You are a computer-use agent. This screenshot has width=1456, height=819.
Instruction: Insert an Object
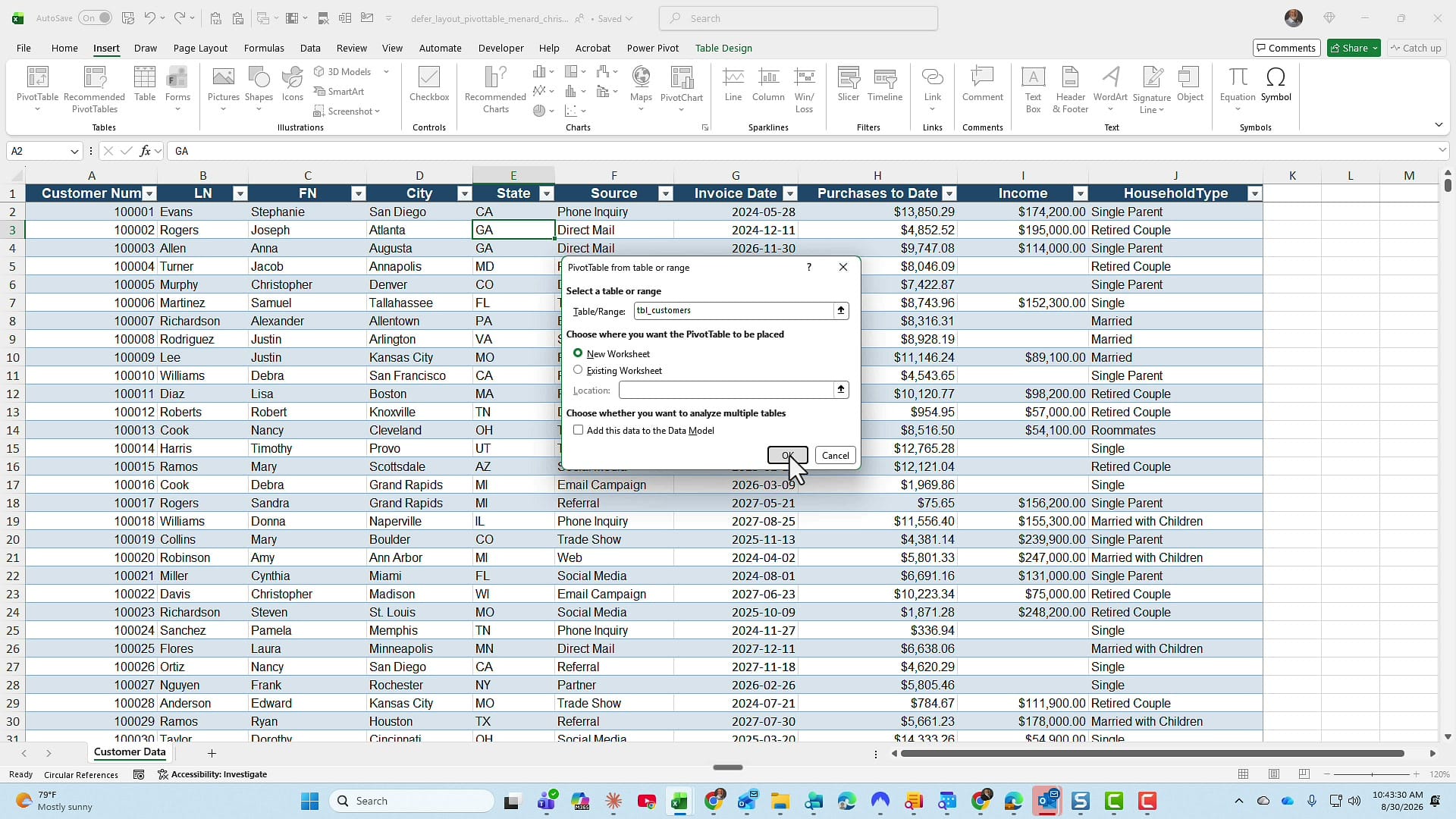point(1190,83)
